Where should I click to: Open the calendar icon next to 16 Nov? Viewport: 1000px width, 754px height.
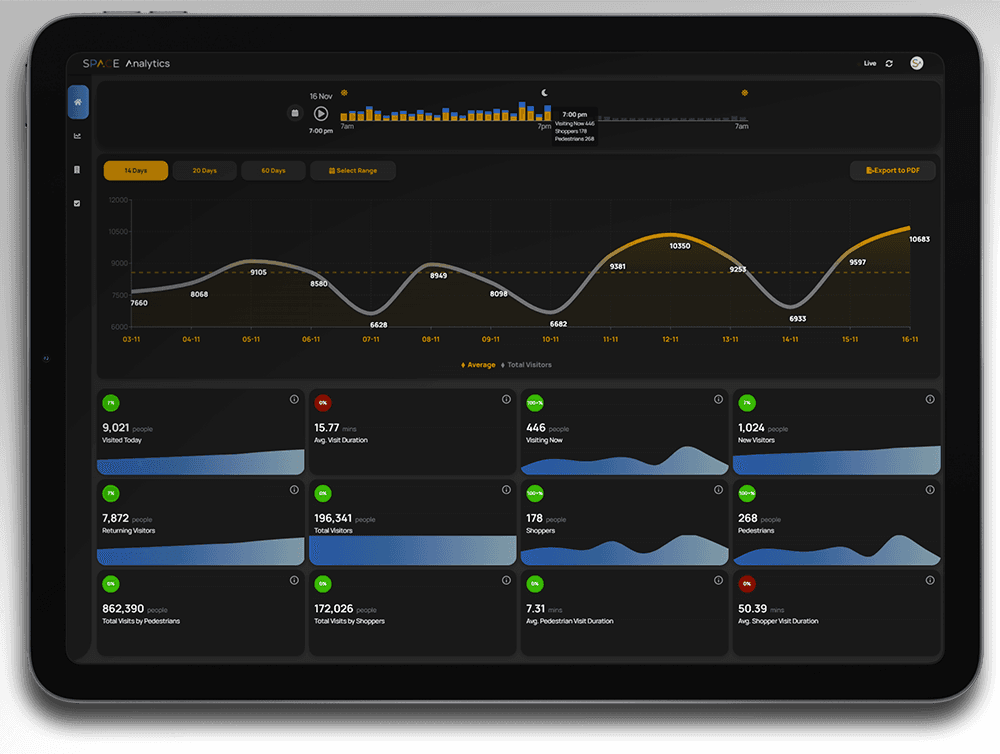tap(294, 113)
